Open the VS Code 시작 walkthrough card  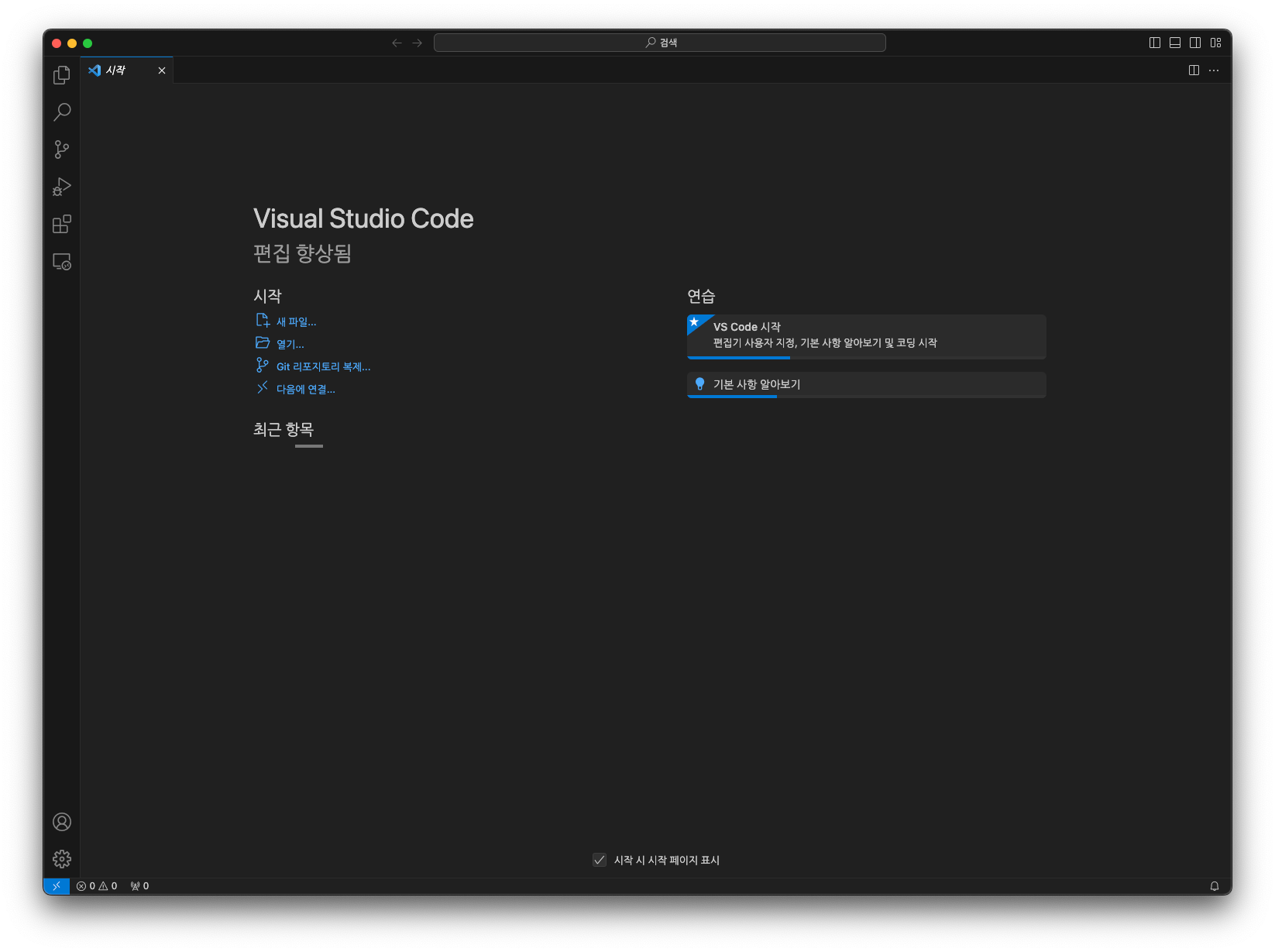coord(867,336)
